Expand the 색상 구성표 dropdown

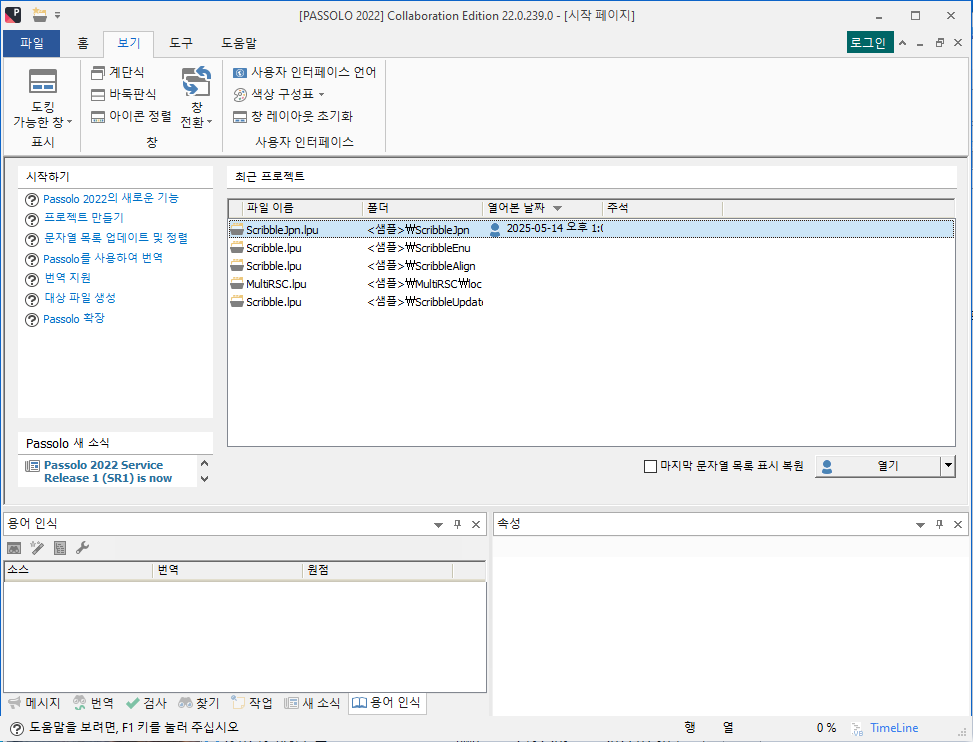click(279, 94)
